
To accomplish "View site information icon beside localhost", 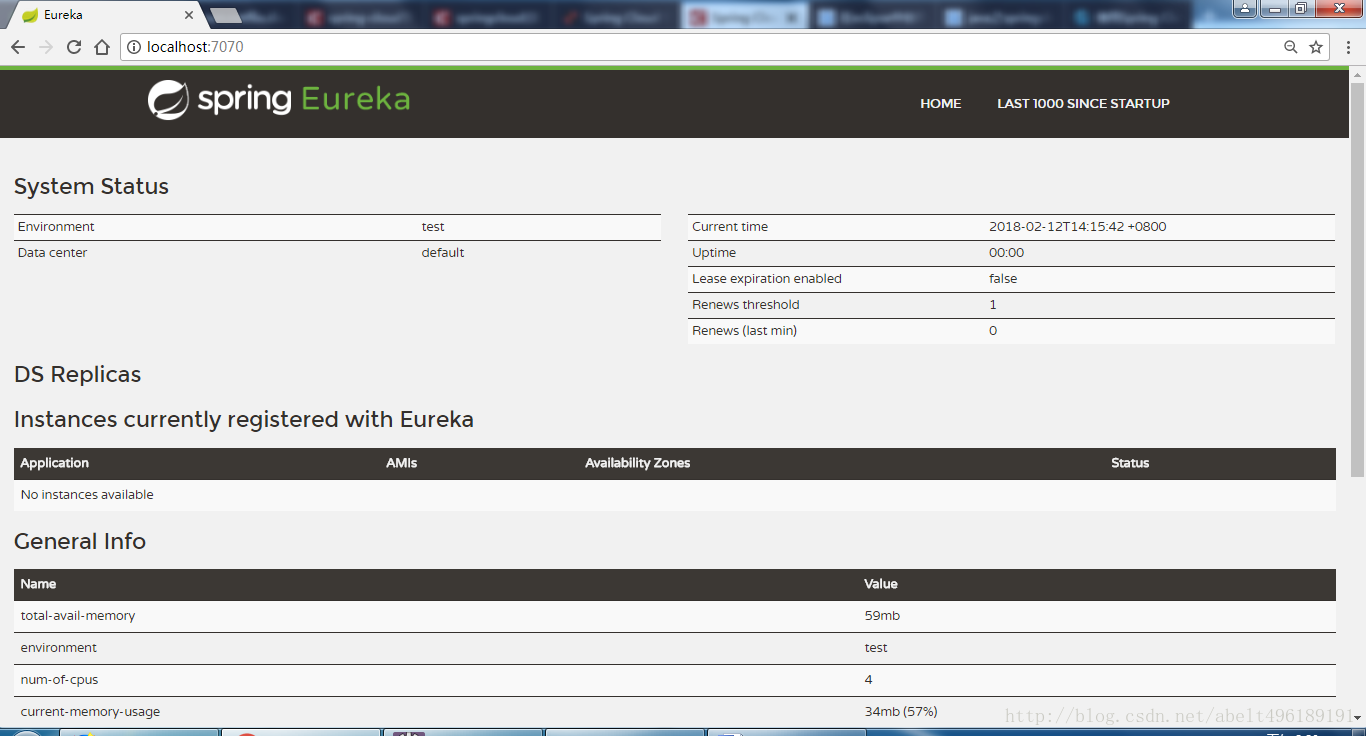I will [x=134, y=47].
